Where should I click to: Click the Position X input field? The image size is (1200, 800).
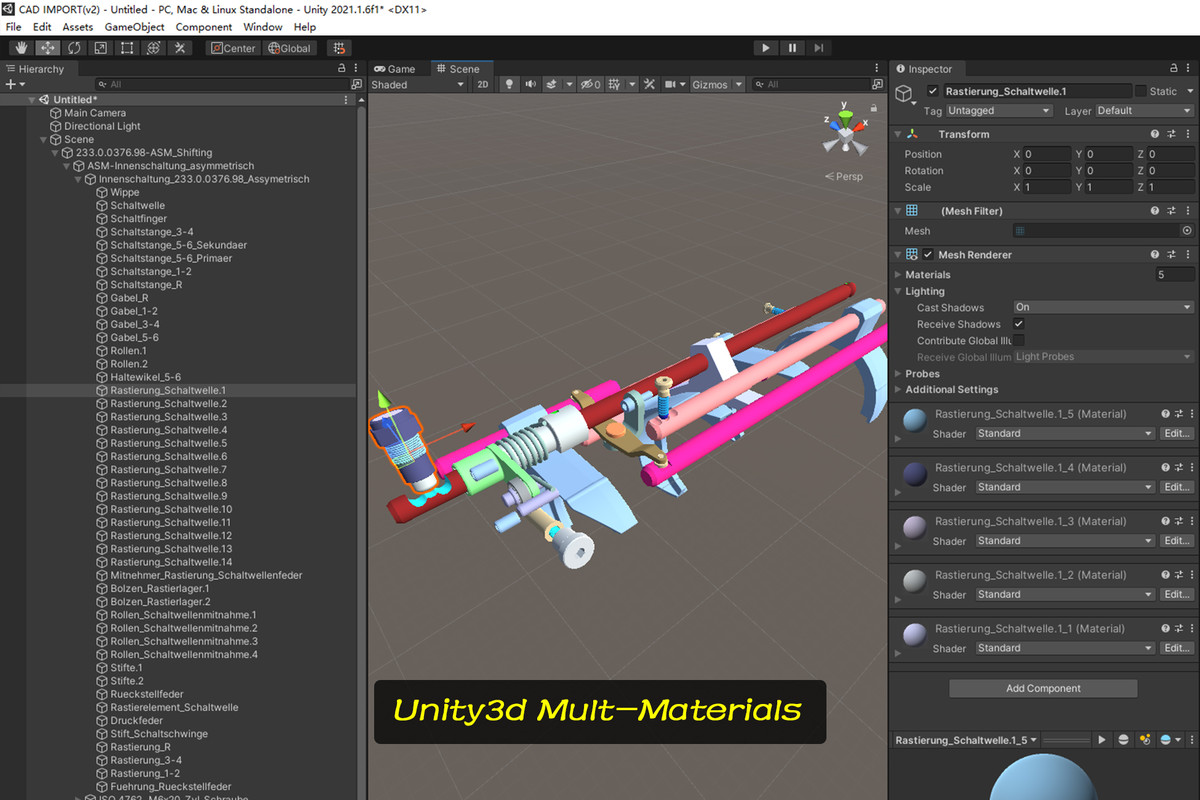click(1046, 154)
